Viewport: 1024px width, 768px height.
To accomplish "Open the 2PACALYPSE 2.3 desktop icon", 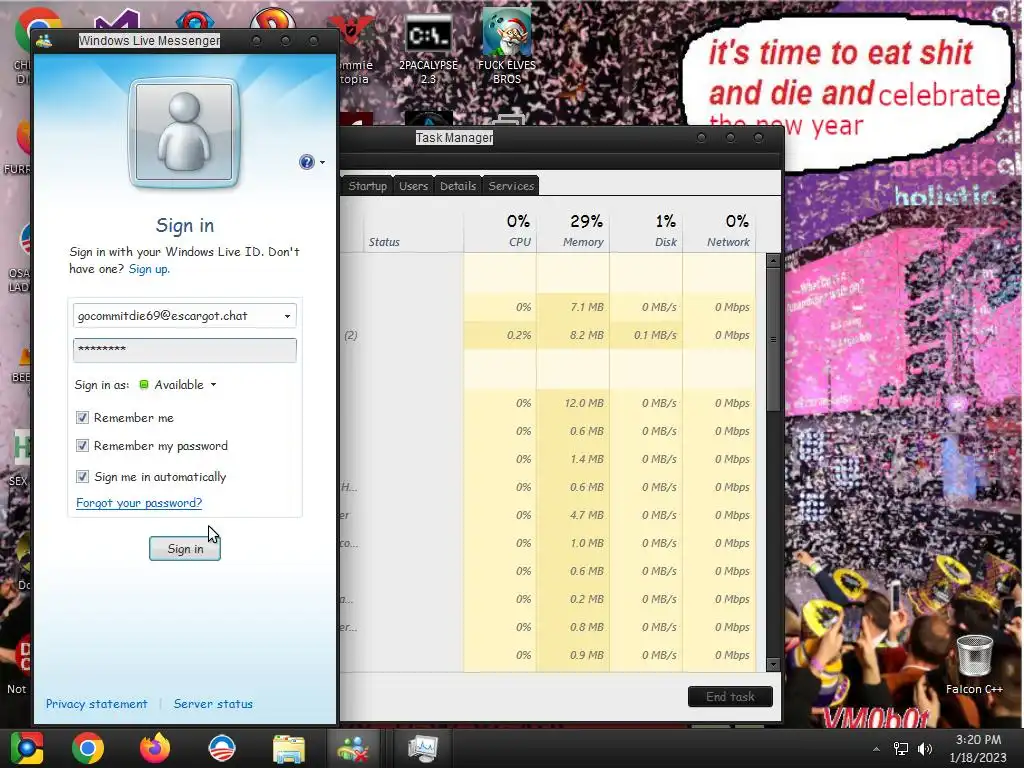I will [x=428, y=50].
